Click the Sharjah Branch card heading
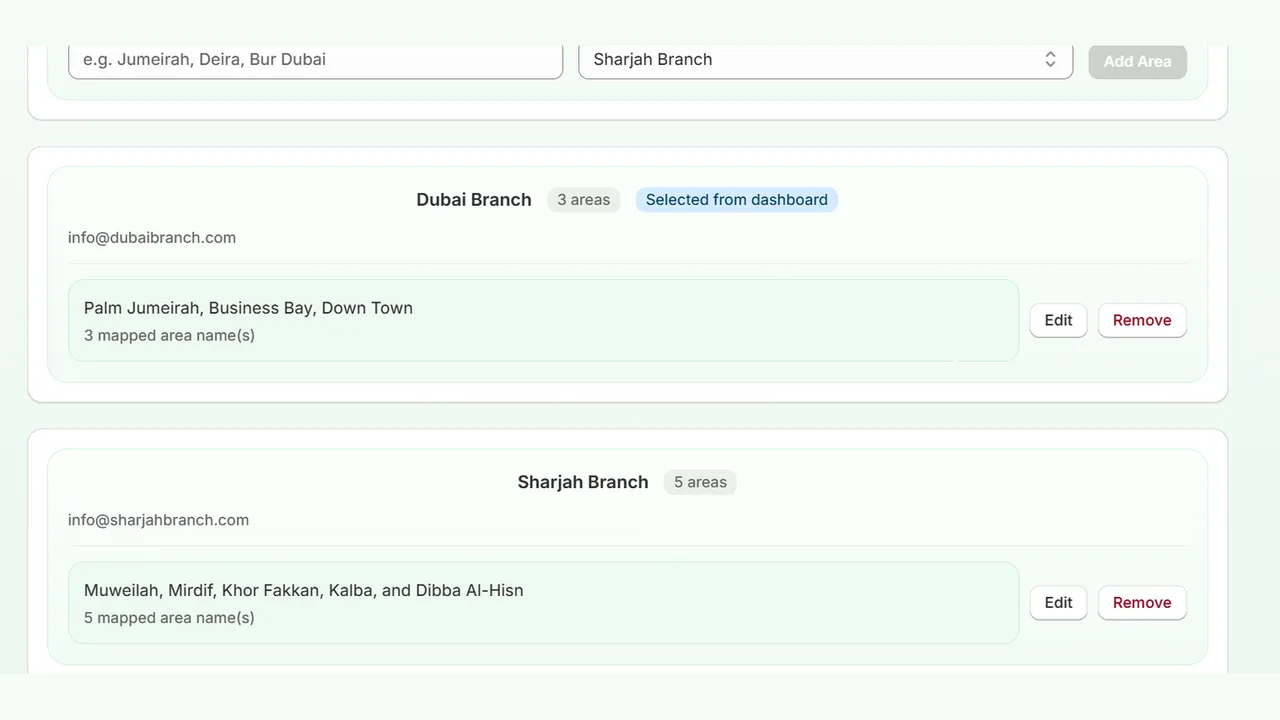1280x720 pixels. [x=583, y=482]
